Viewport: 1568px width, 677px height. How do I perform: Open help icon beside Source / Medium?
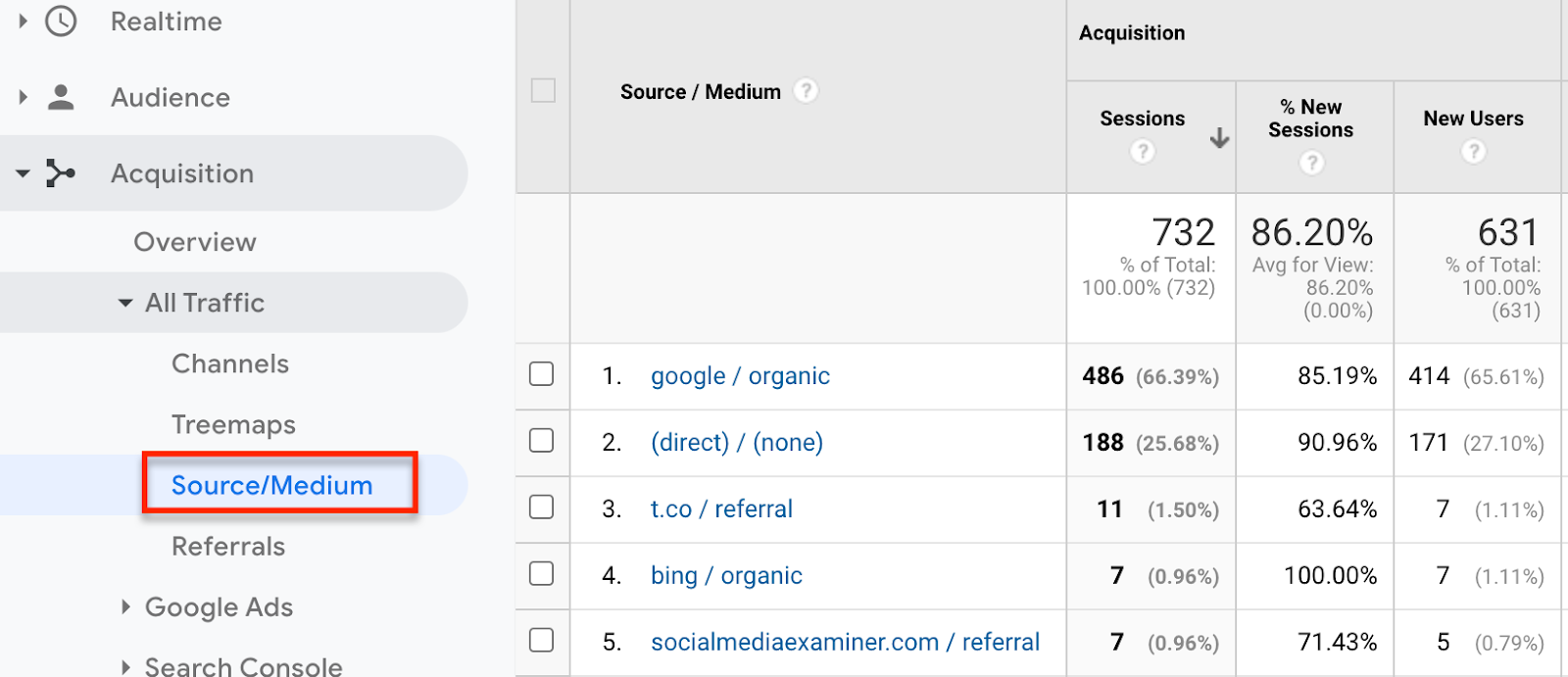(x=806, y=91)
